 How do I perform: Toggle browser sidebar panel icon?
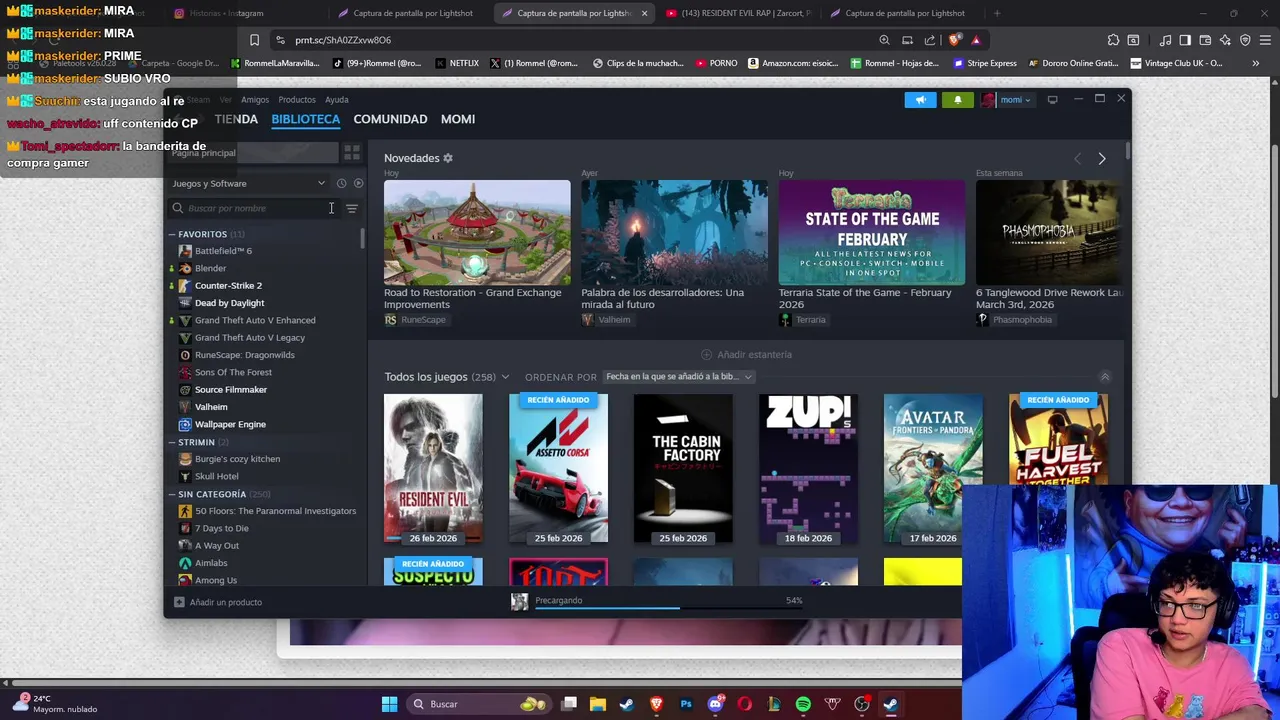tap(1185, 40)
